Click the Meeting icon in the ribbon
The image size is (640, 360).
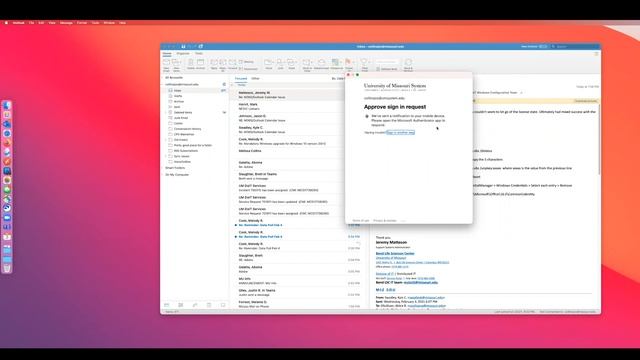(x=247, y=62)
